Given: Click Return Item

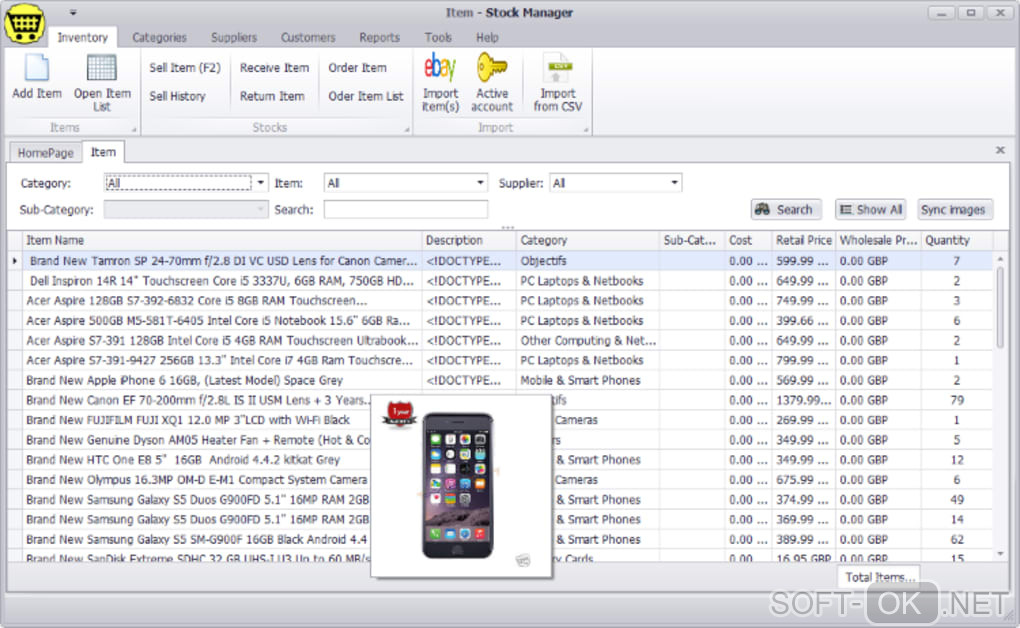Looking at the screenshot, I should (272, 96).
